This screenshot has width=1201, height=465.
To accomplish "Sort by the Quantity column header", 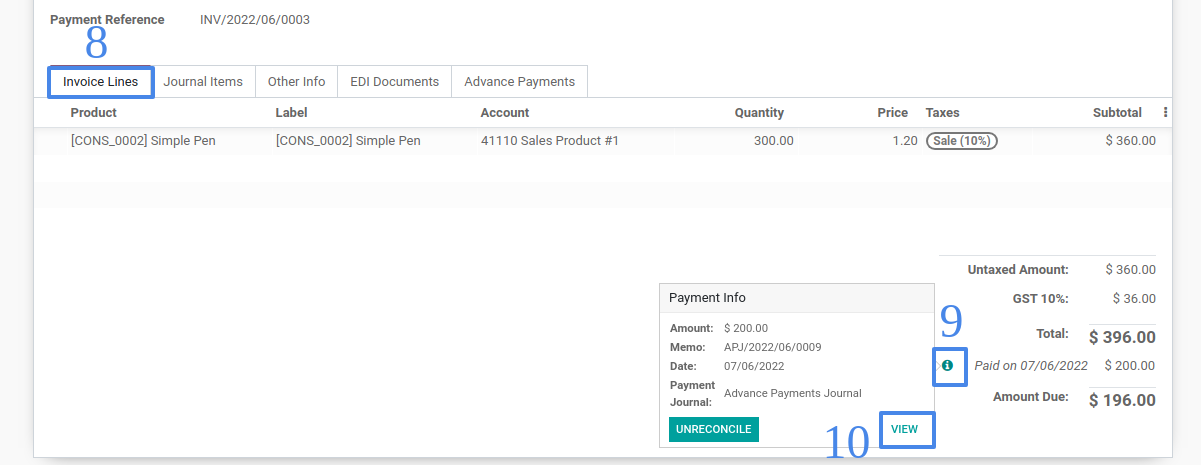I will (759, 113).
